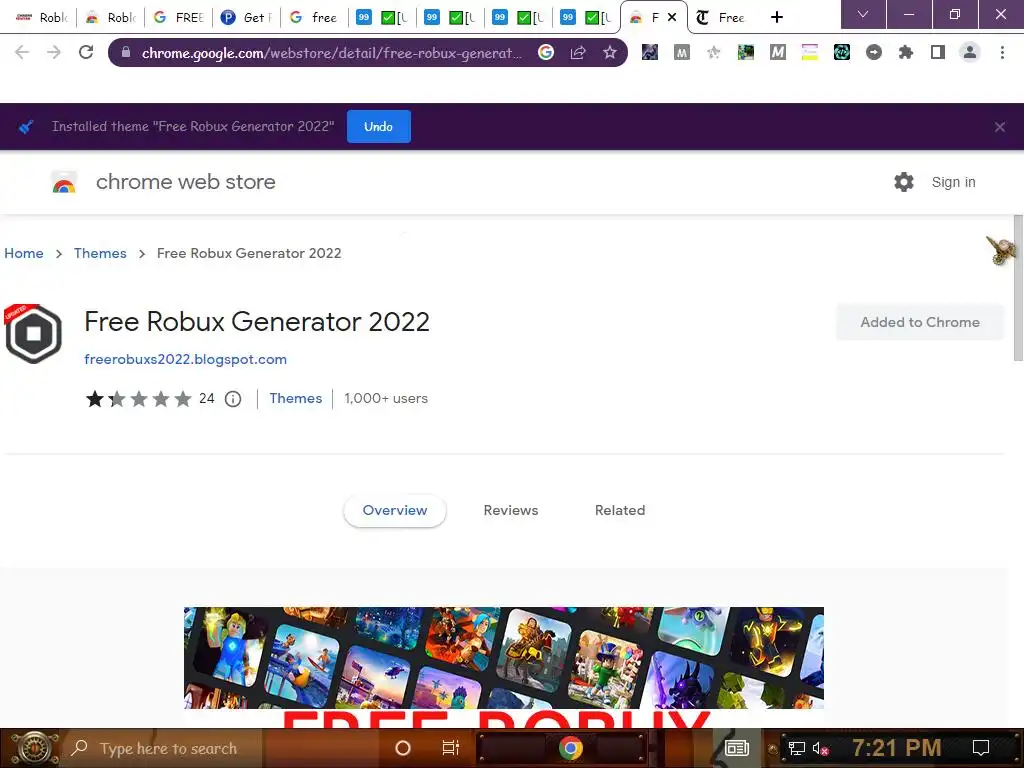The image size is (1024, 768).
Task: Click the 'Free Robux Generator 2022' title
Action: coord(257,321)
